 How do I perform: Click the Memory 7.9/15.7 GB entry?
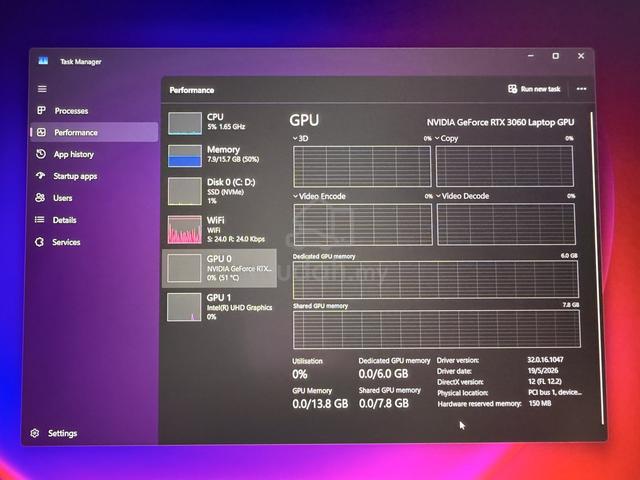220,156
